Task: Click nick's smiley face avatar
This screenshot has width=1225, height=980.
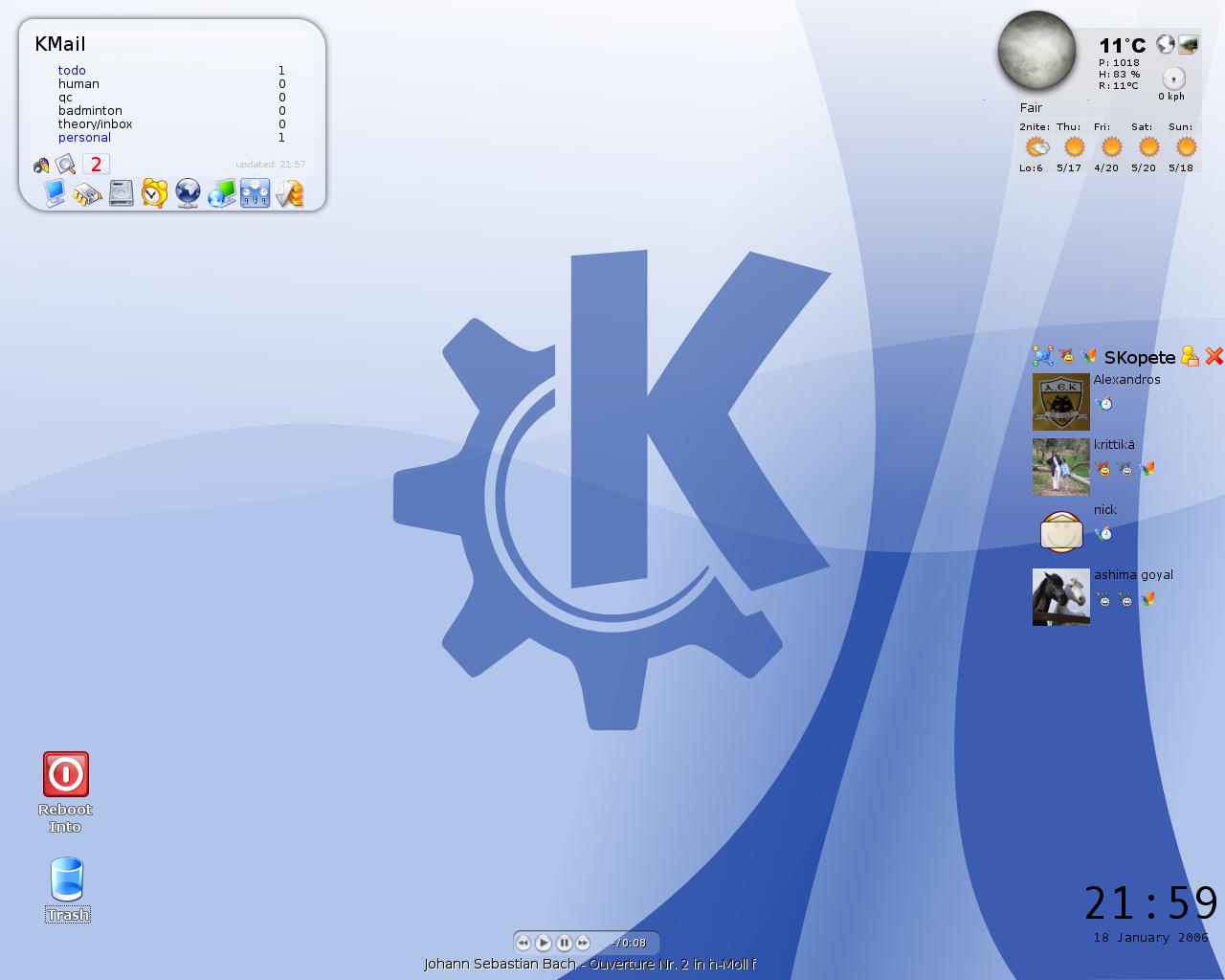Action: (1060, 532)
